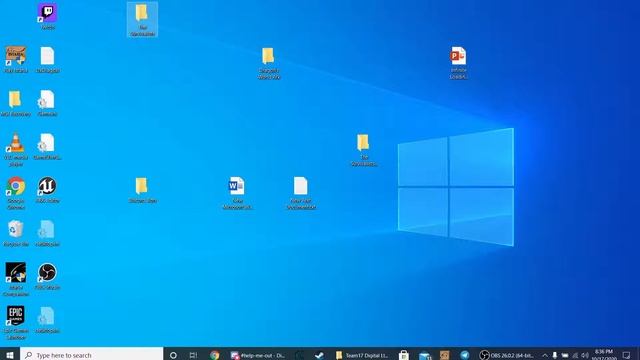
Task: Select the faded file beside Epic Games Launcher
Action: [47, 320]
